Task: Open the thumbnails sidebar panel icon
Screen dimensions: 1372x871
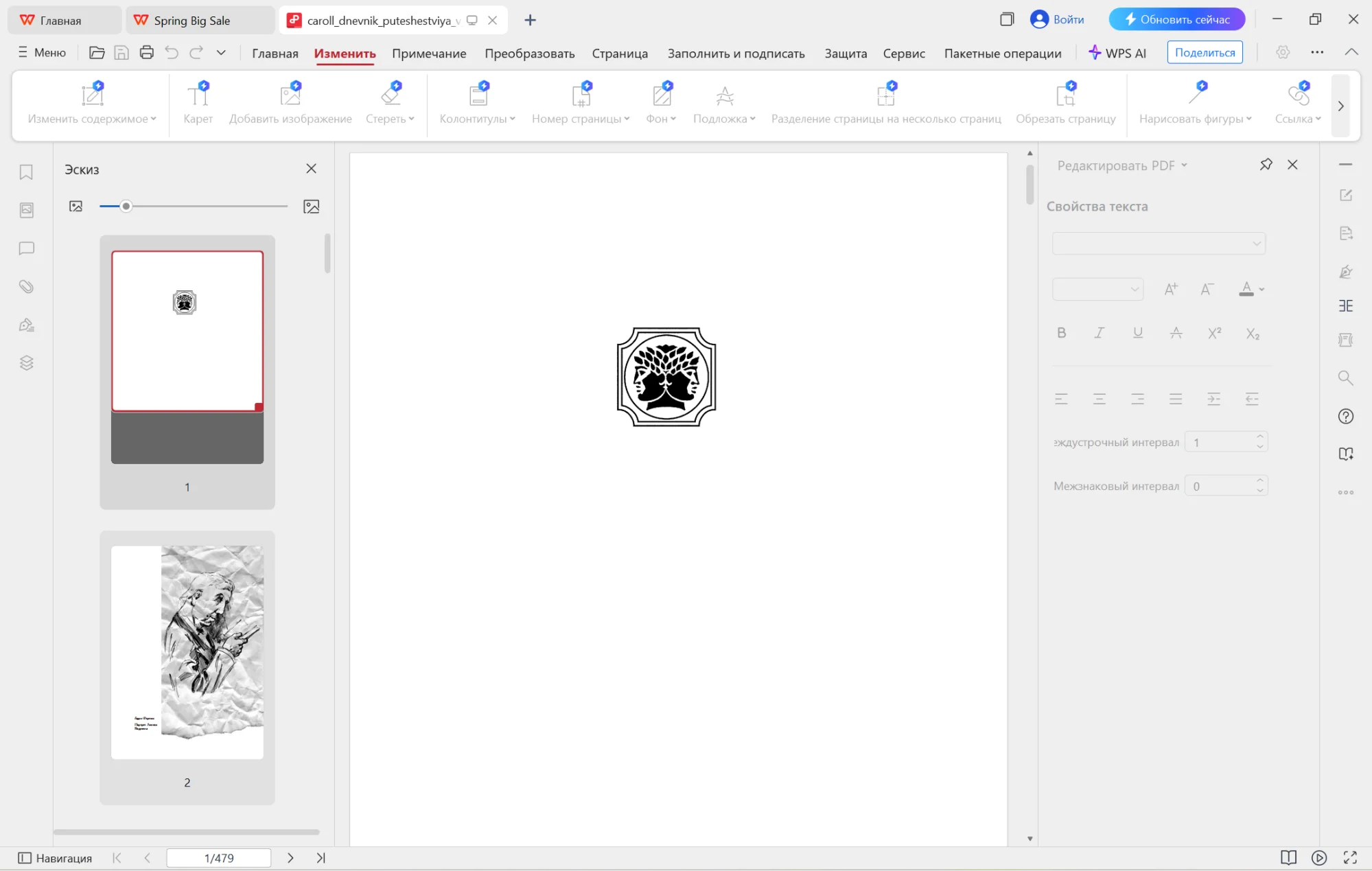Action: pos(26,210)
